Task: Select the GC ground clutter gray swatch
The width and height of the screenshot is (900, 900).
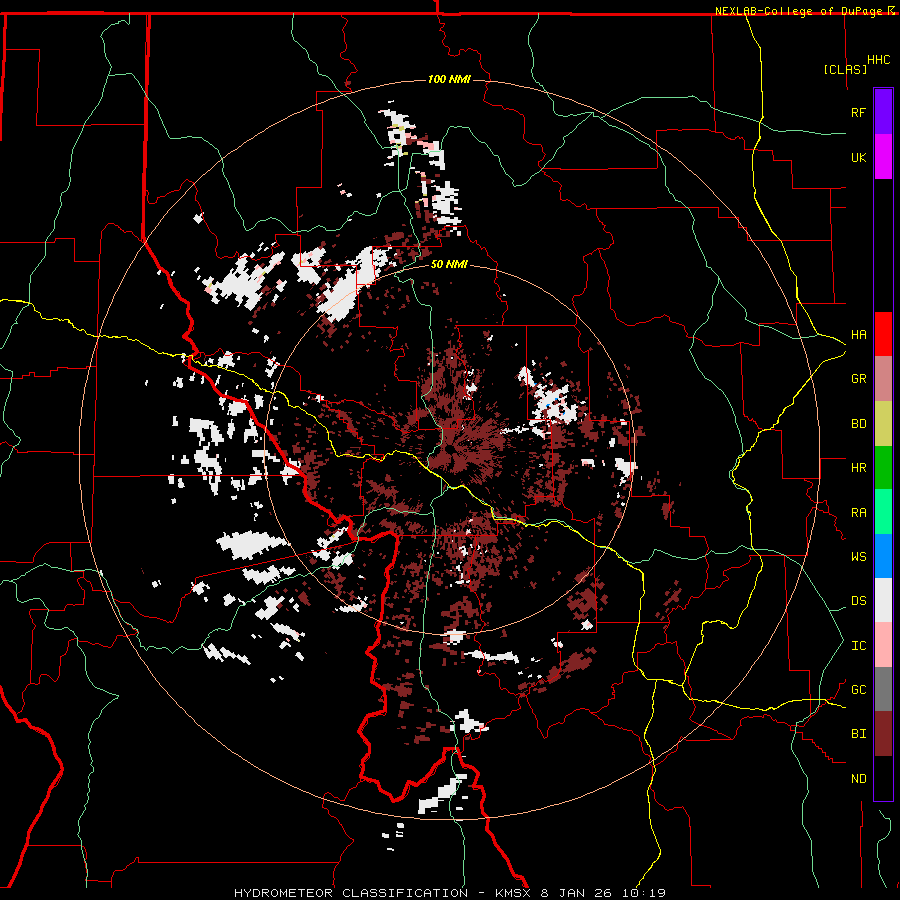Action: [883, 689]
